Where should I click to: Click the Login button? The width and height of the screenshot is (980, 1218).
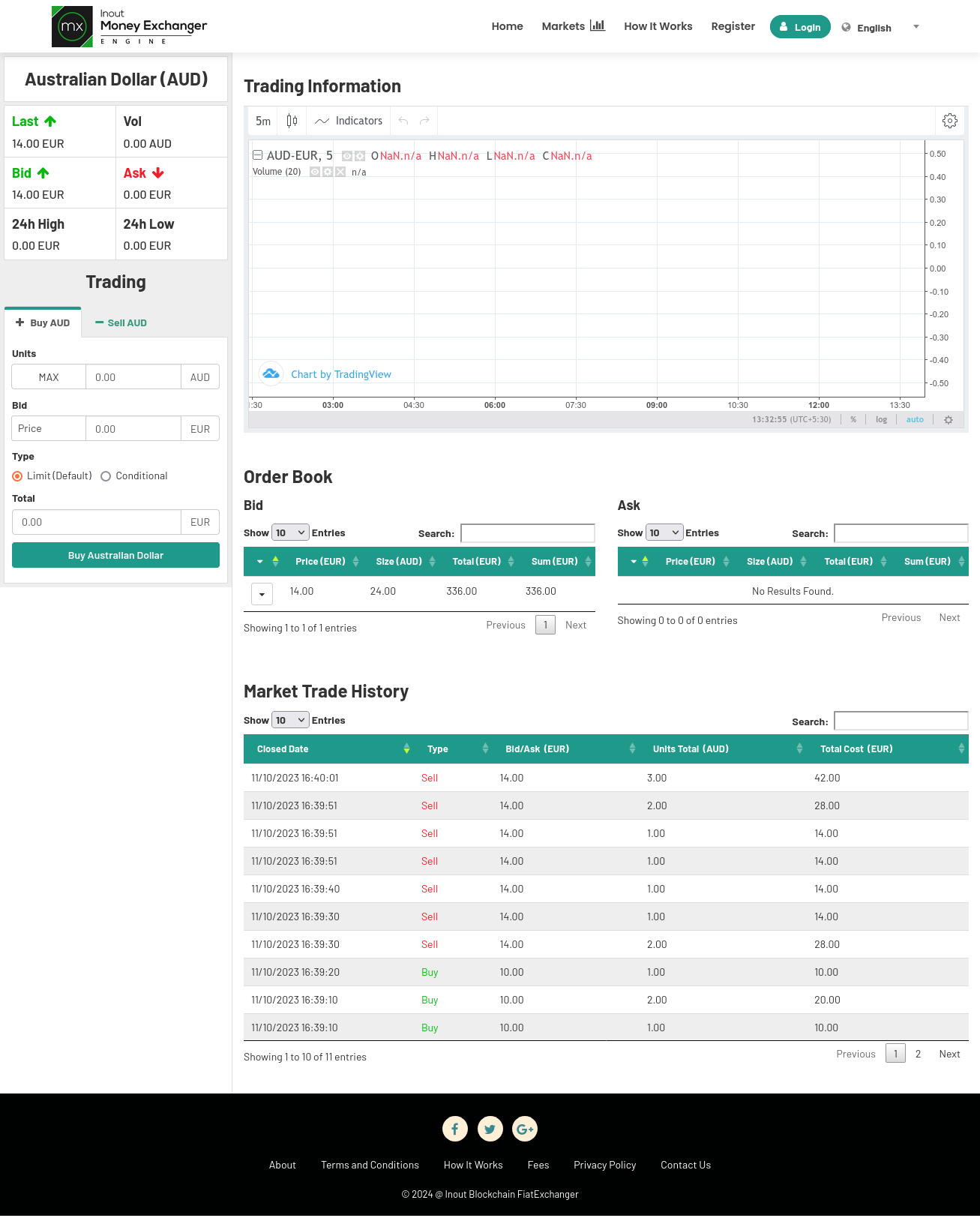pyautogui.click(x=800, y=27)
